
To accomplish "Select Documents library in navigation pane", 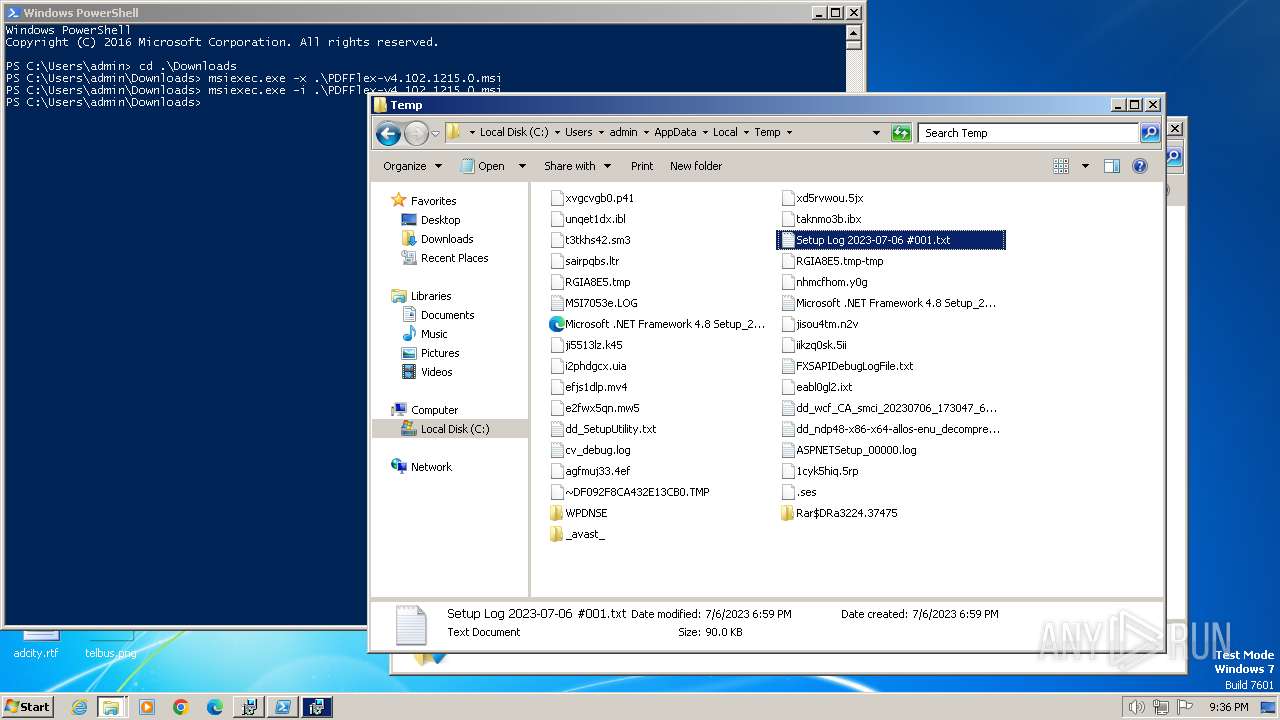I will click(x=447, y=315).
